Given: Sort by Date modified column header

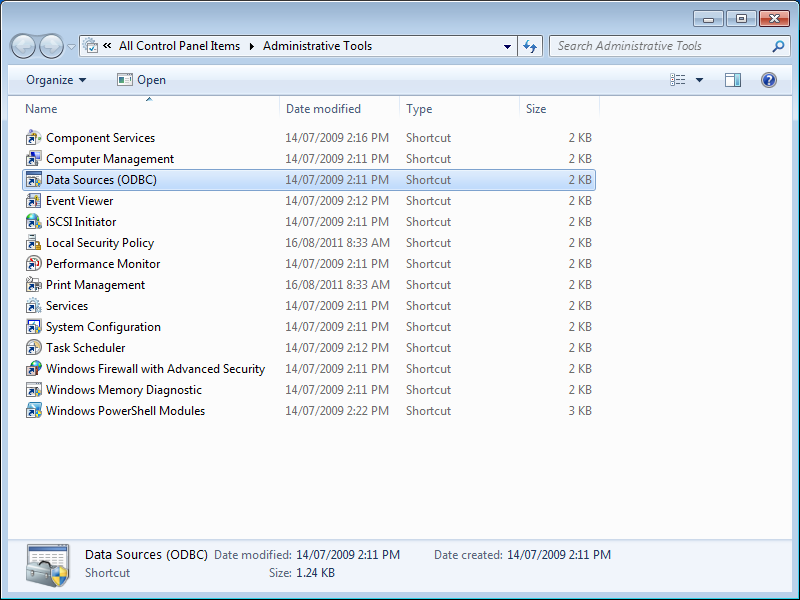Looking at the screenshot, I should pos(323,109).
